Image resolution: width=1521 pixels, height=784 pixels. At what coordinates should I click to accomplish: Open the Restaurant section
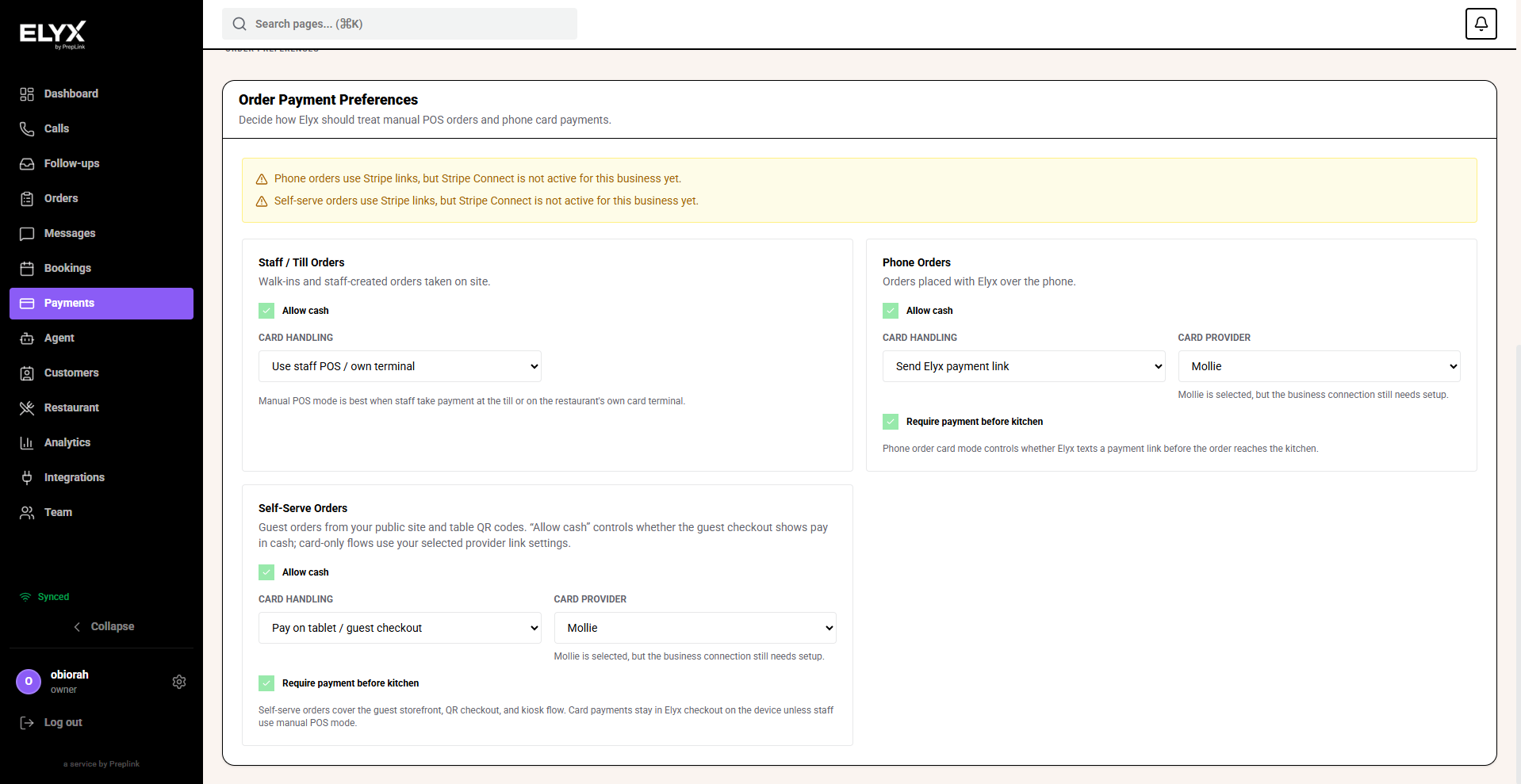click(x=102, y=408)
